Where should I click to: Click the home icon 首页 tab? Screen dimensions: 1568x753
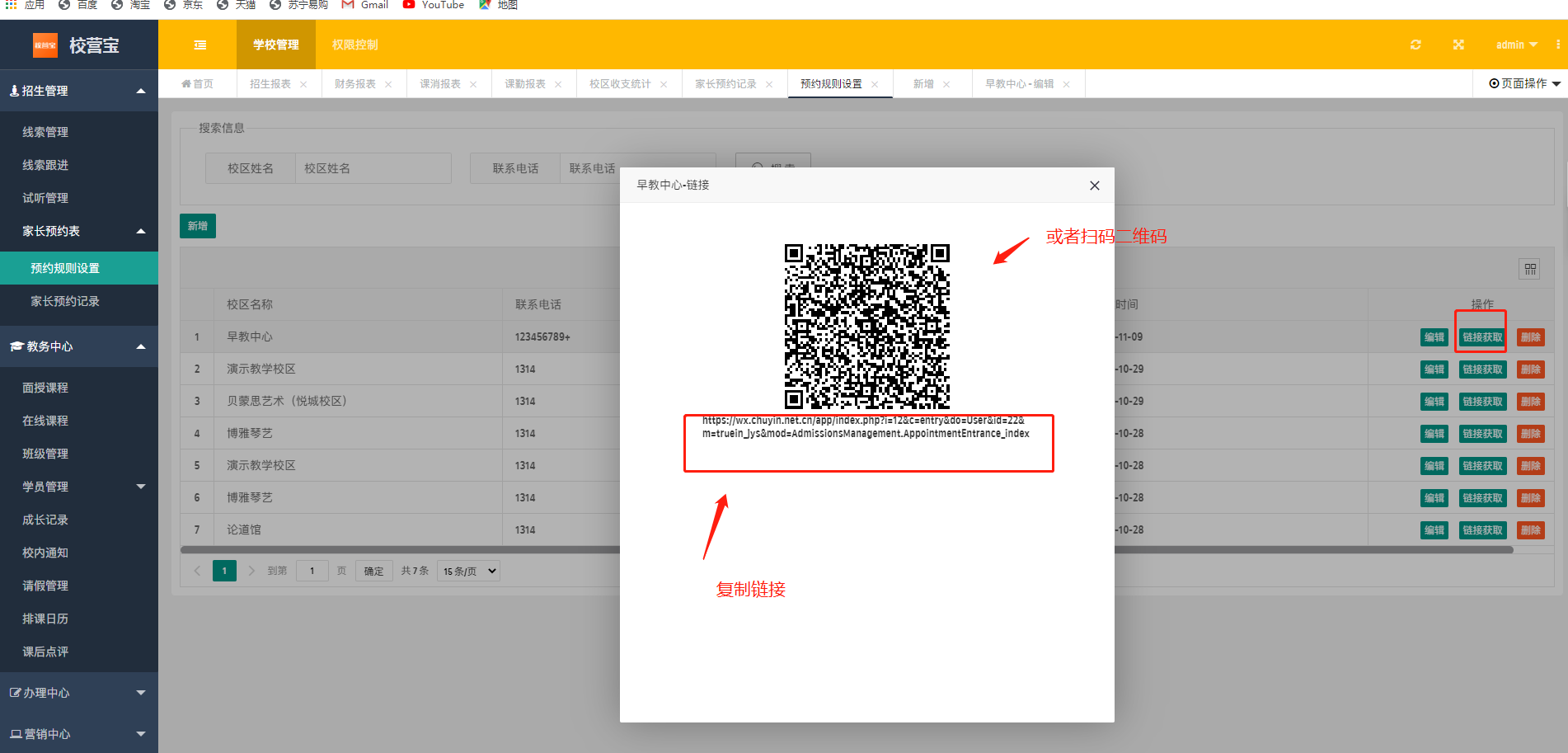click(x=197, y=84)
